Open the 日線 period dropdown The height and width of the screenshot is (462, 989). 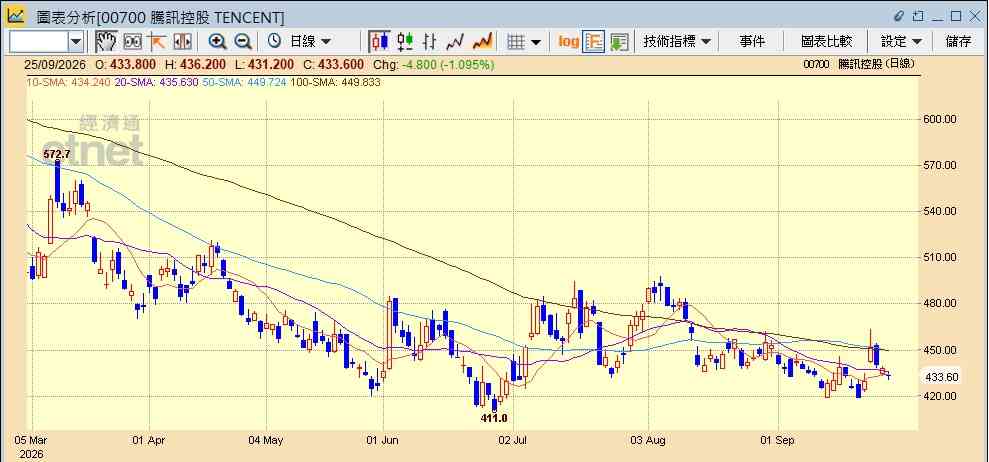point(310,42)
